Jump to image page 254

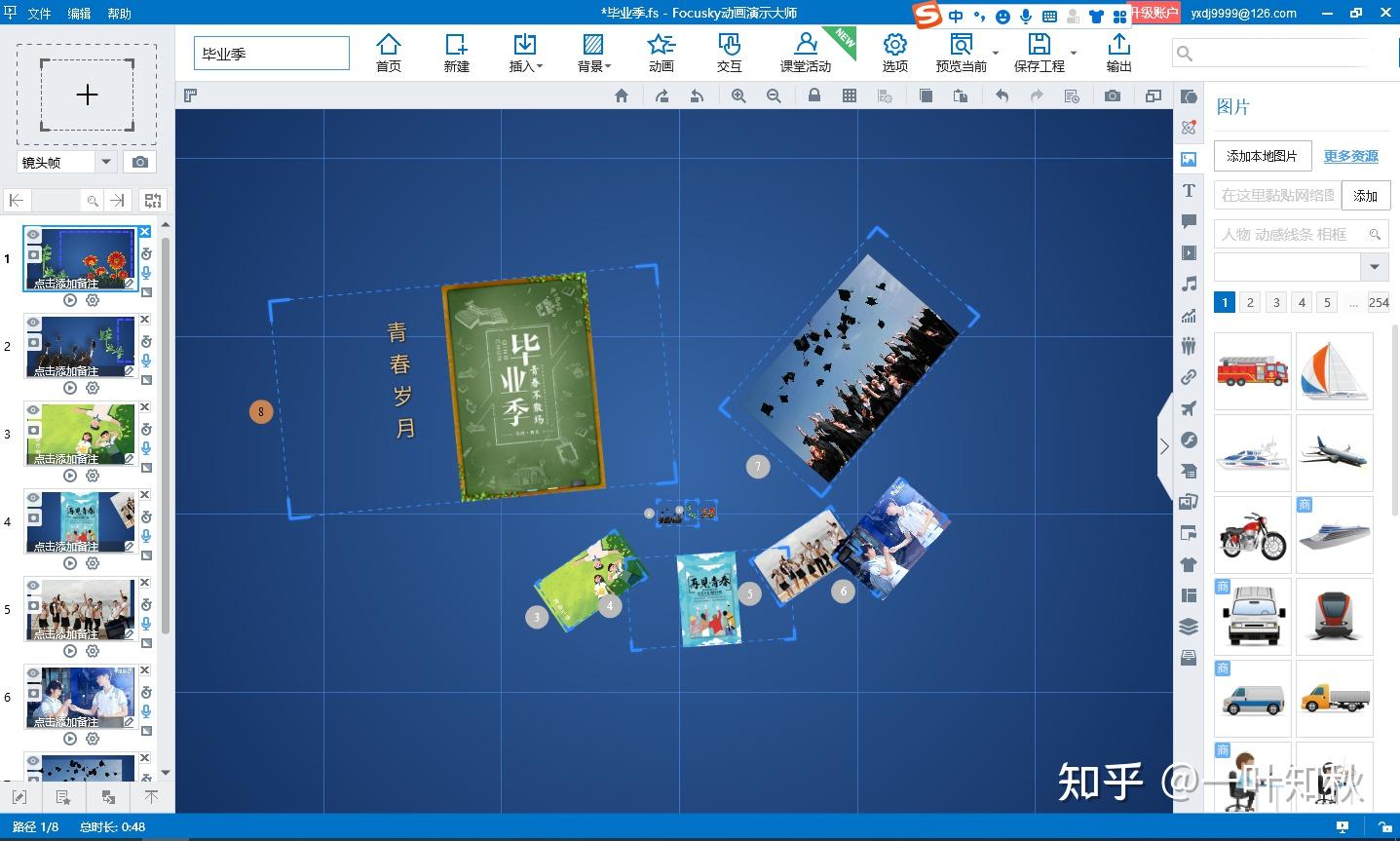pos(1379,302)
